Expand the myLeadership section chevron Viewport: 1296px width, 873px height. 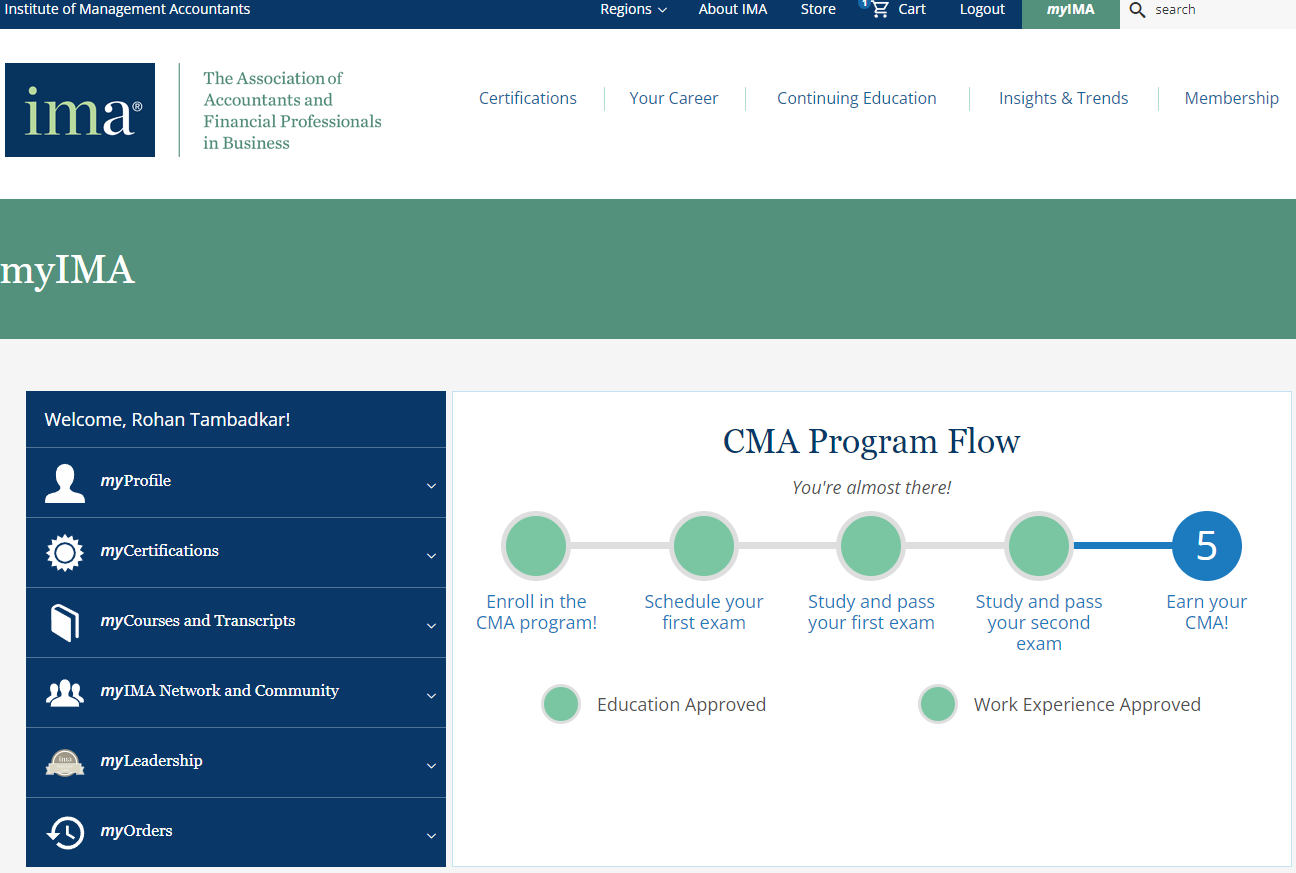click(x=431, y=766)
